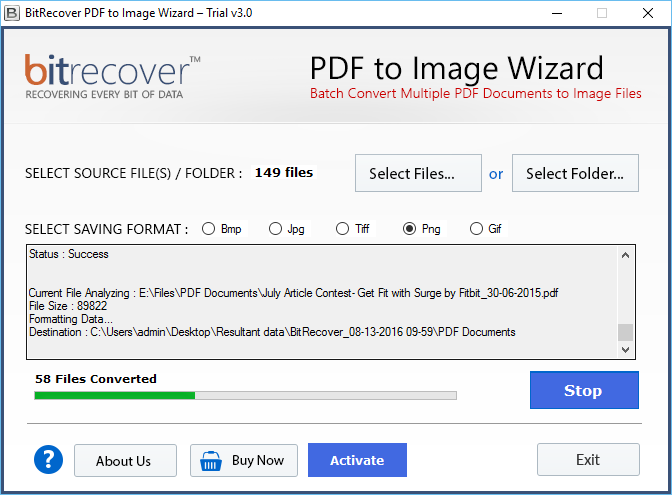
Task: Click the files converted progress bar
Action: tap(246, 396)
